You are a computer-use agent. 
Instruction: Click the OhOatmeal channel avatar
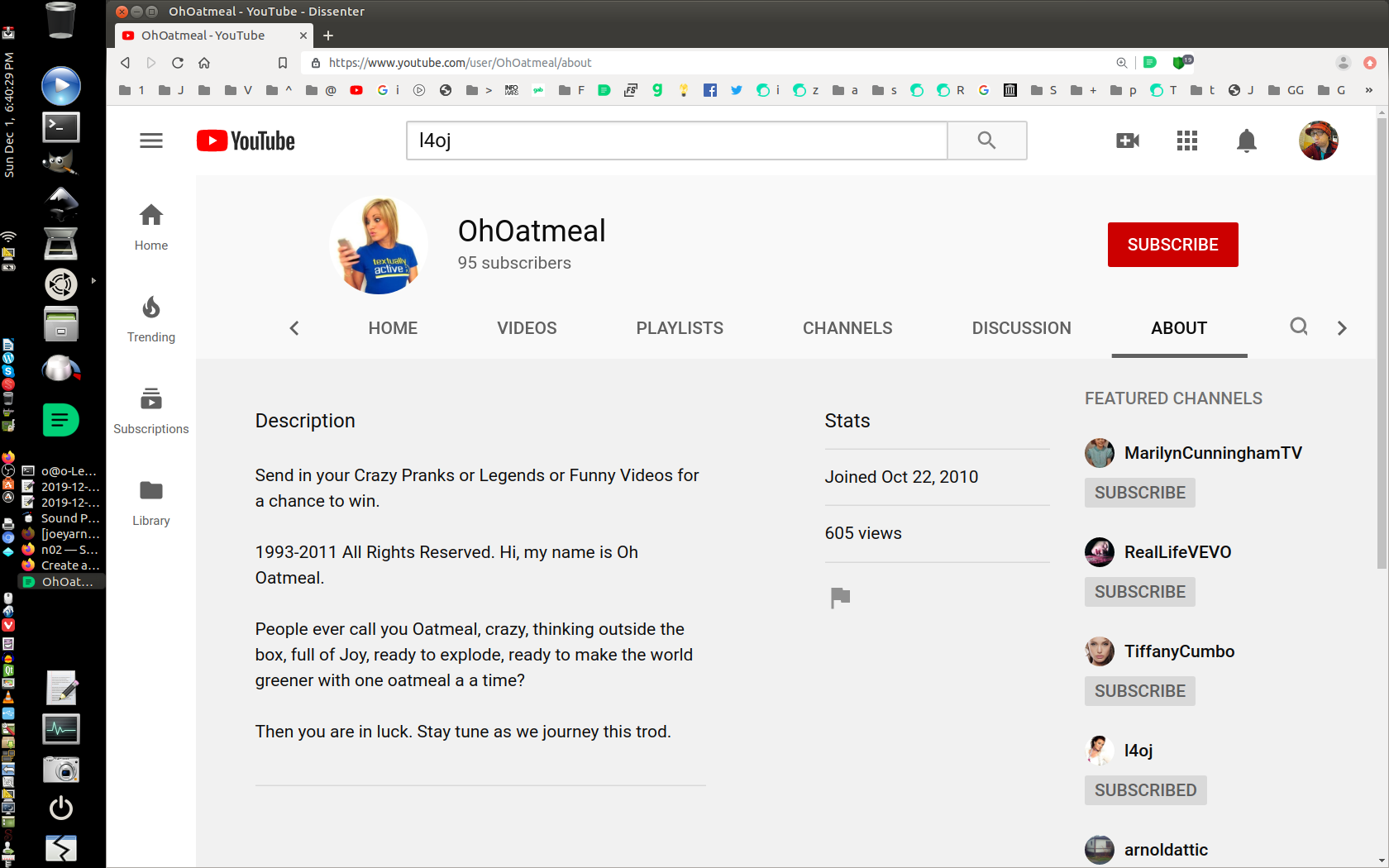(x=379, y=245)
